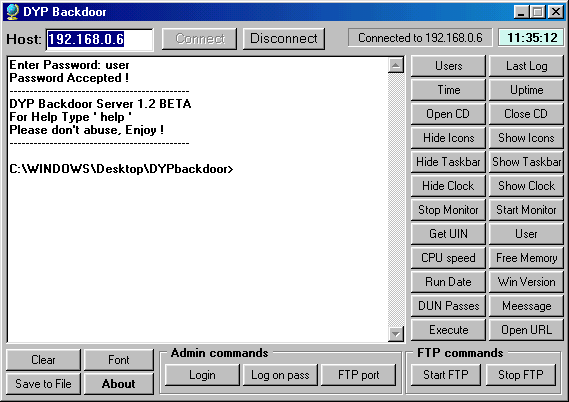Click the 'Enter Password: user' line
The width and height of the screenshot is (569, 402).
tap(69, 65)
